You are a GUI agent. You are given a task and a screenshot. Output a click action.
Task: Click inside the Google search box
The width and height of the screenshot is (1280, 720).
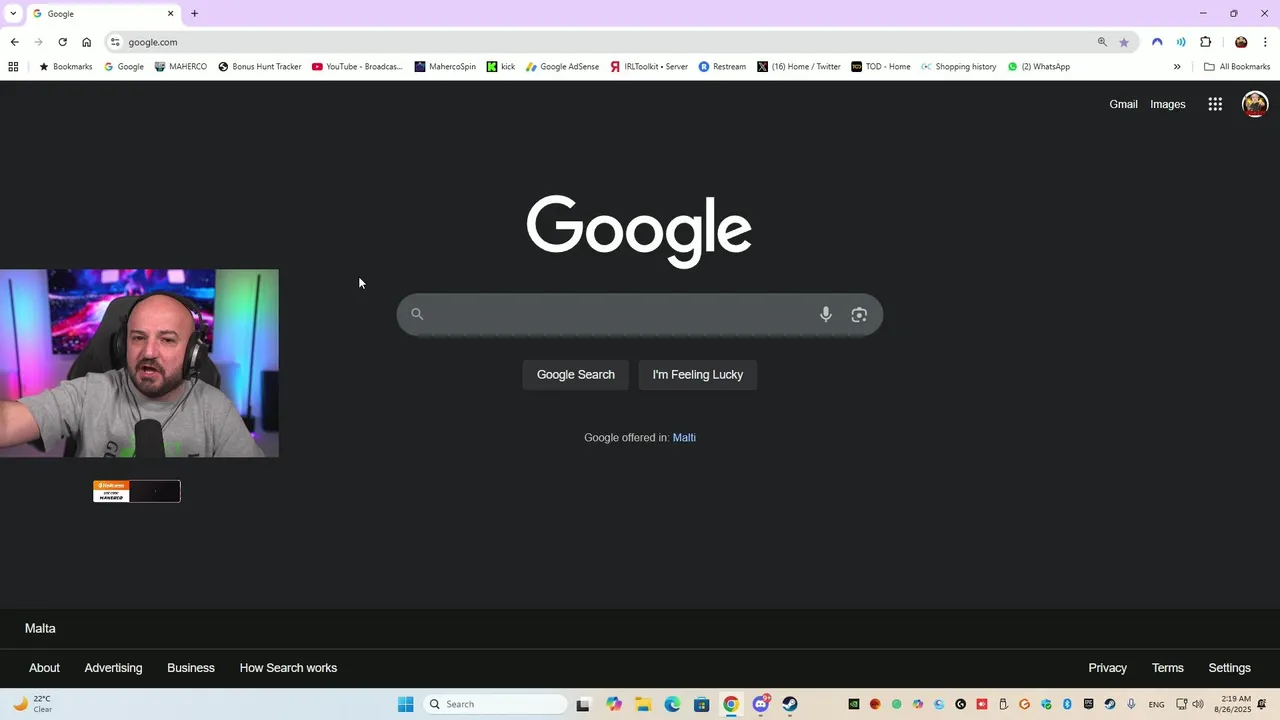[640, 314]
